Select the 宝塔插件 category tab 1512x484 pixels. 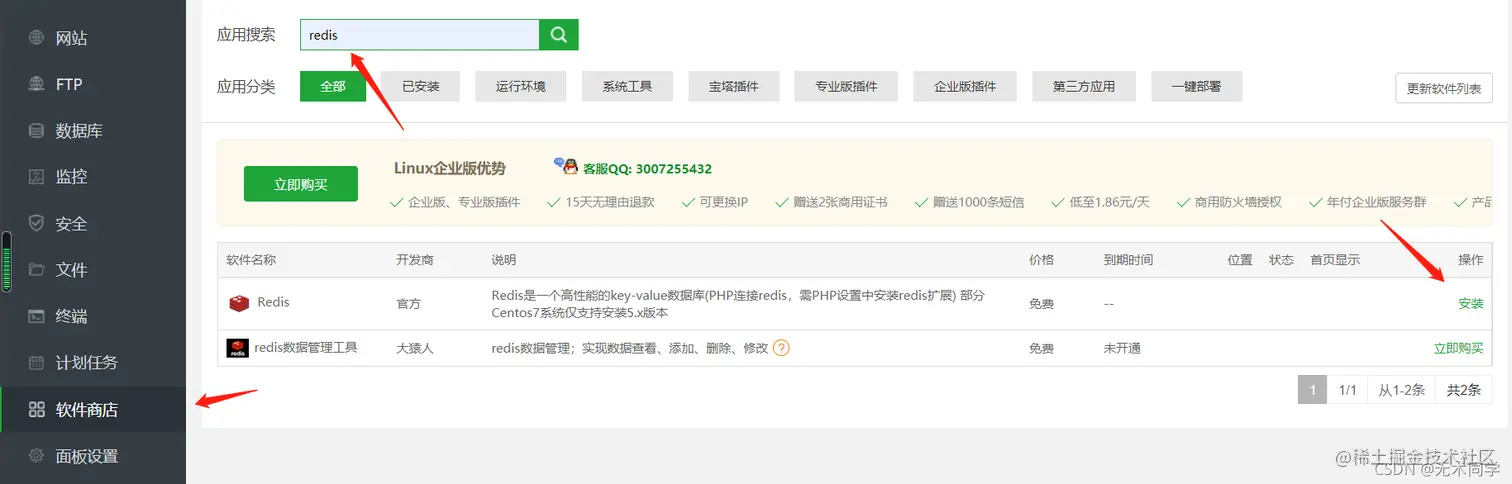[x=733, y=86]
